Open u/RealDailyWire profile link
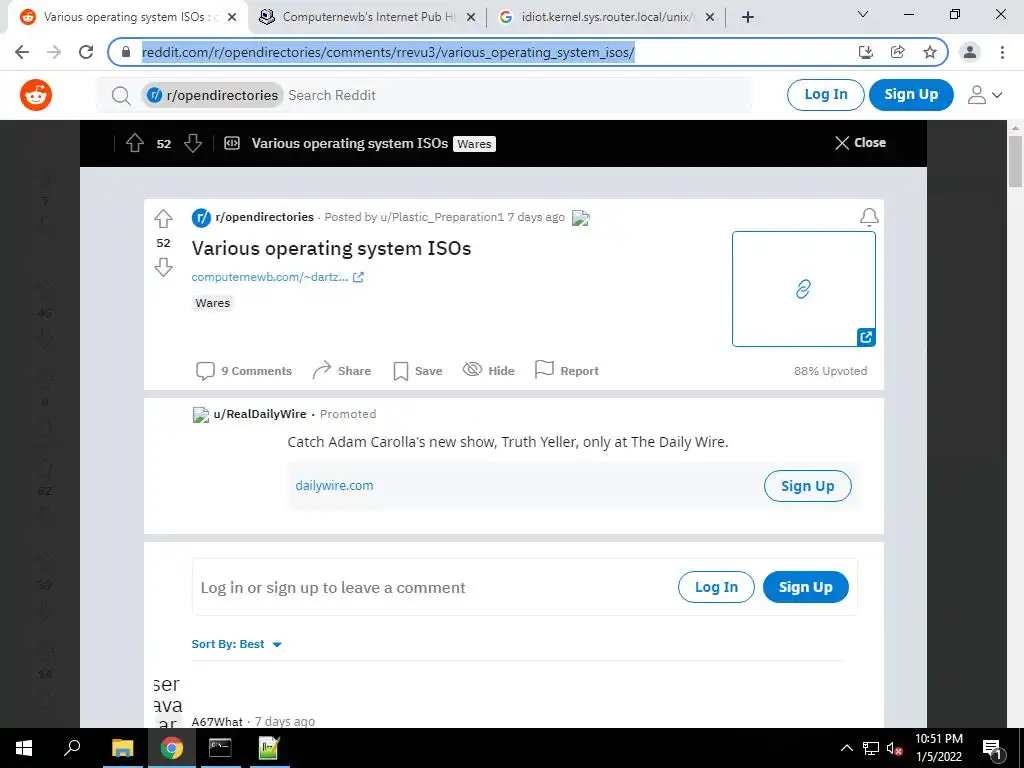 coord(260,414)
